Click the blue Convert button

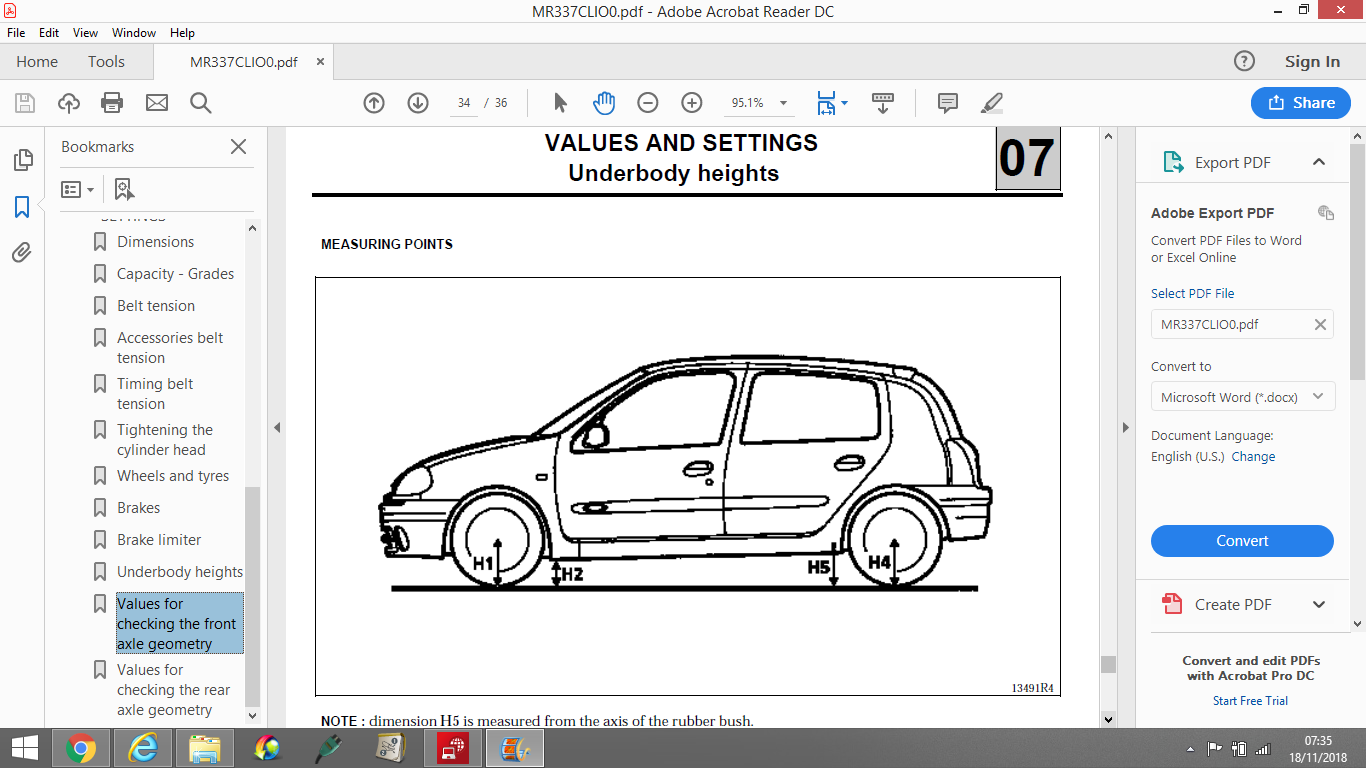[1242, 541]
